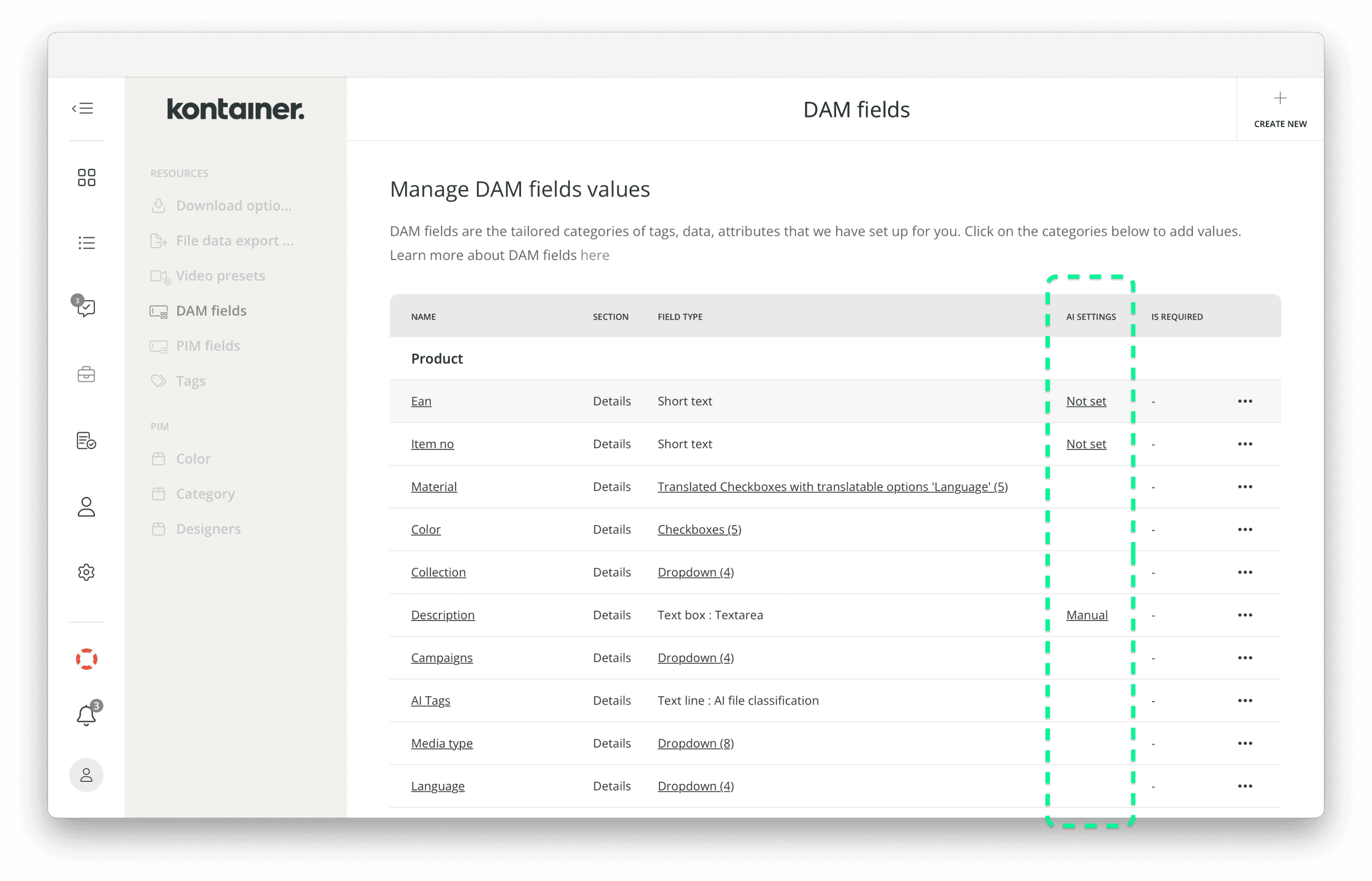
Task: Click the 'here' learn more link
Action: click(x=594, y=255)
